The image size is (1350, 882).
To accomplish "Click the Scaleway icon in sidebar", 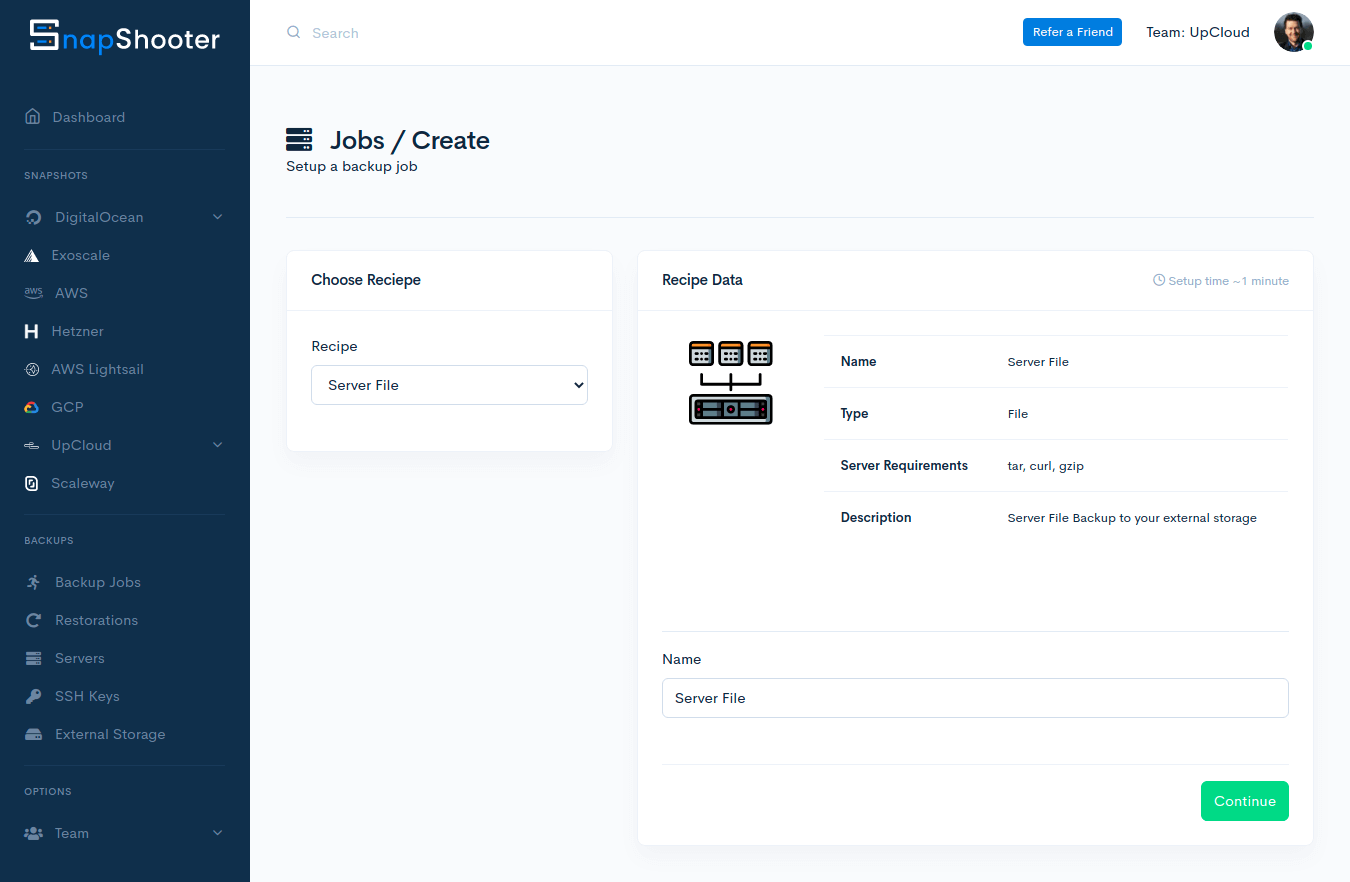I will pos(32,483).
